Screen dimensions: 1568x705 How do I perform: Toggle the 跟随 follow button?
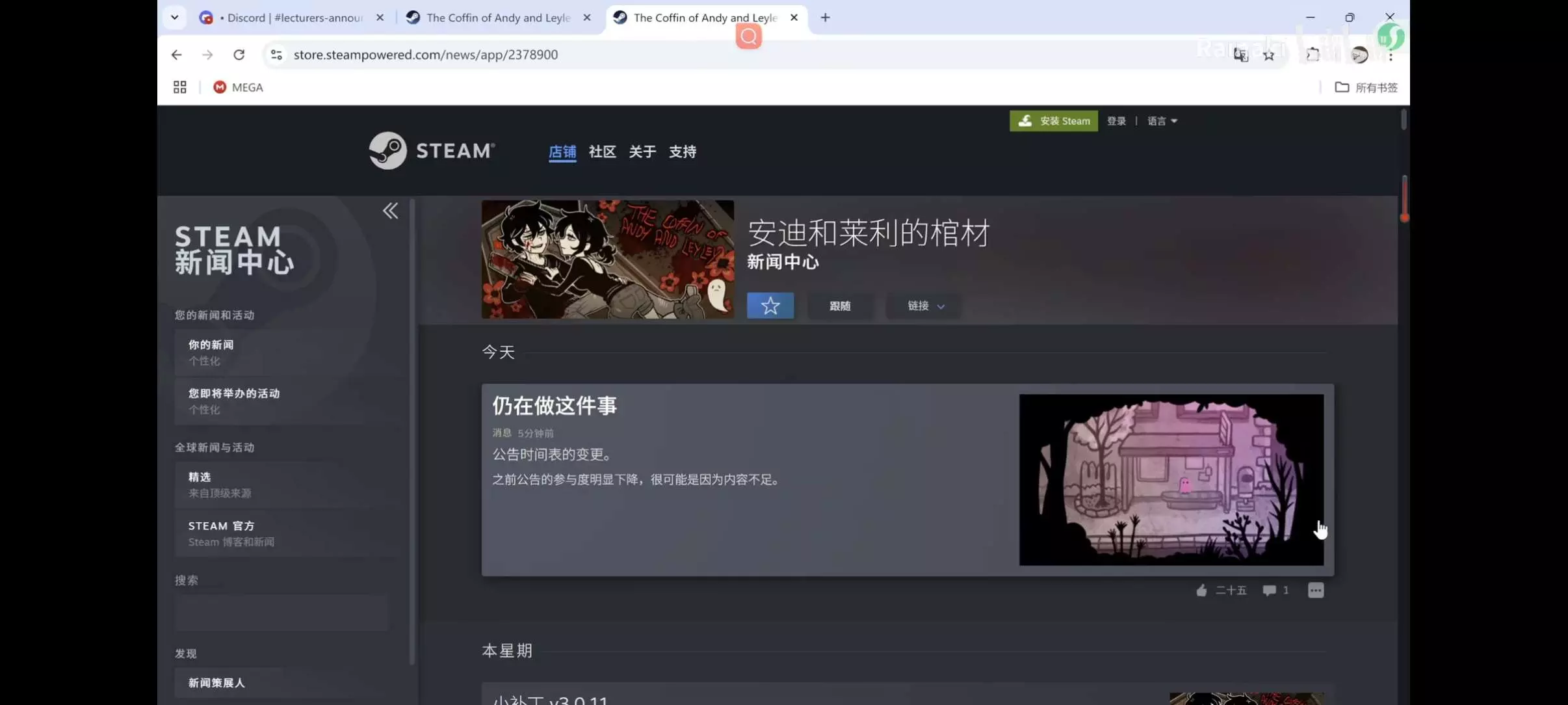coord(840,306)
